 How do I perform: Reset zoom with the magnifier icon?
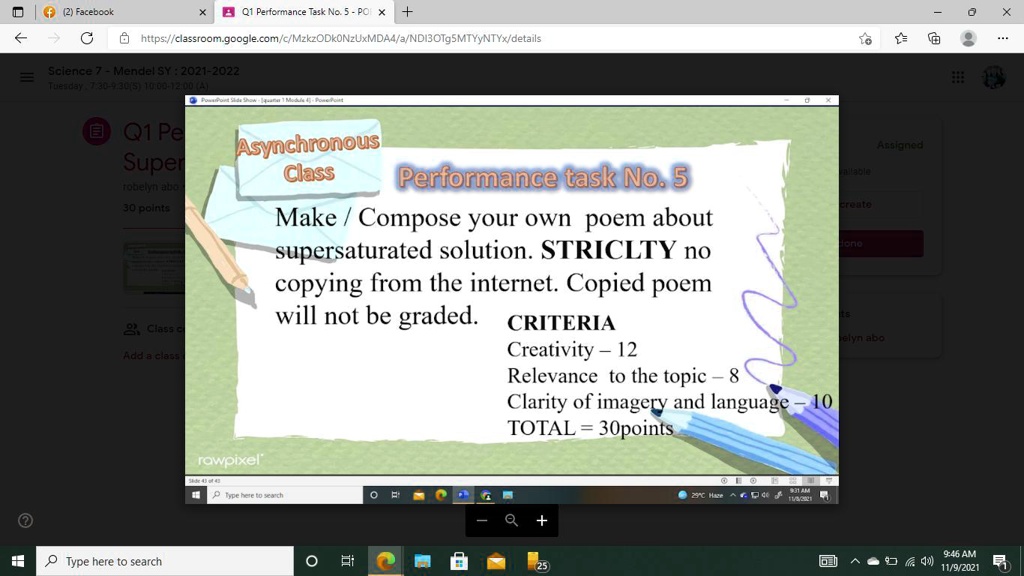(511, 520)
